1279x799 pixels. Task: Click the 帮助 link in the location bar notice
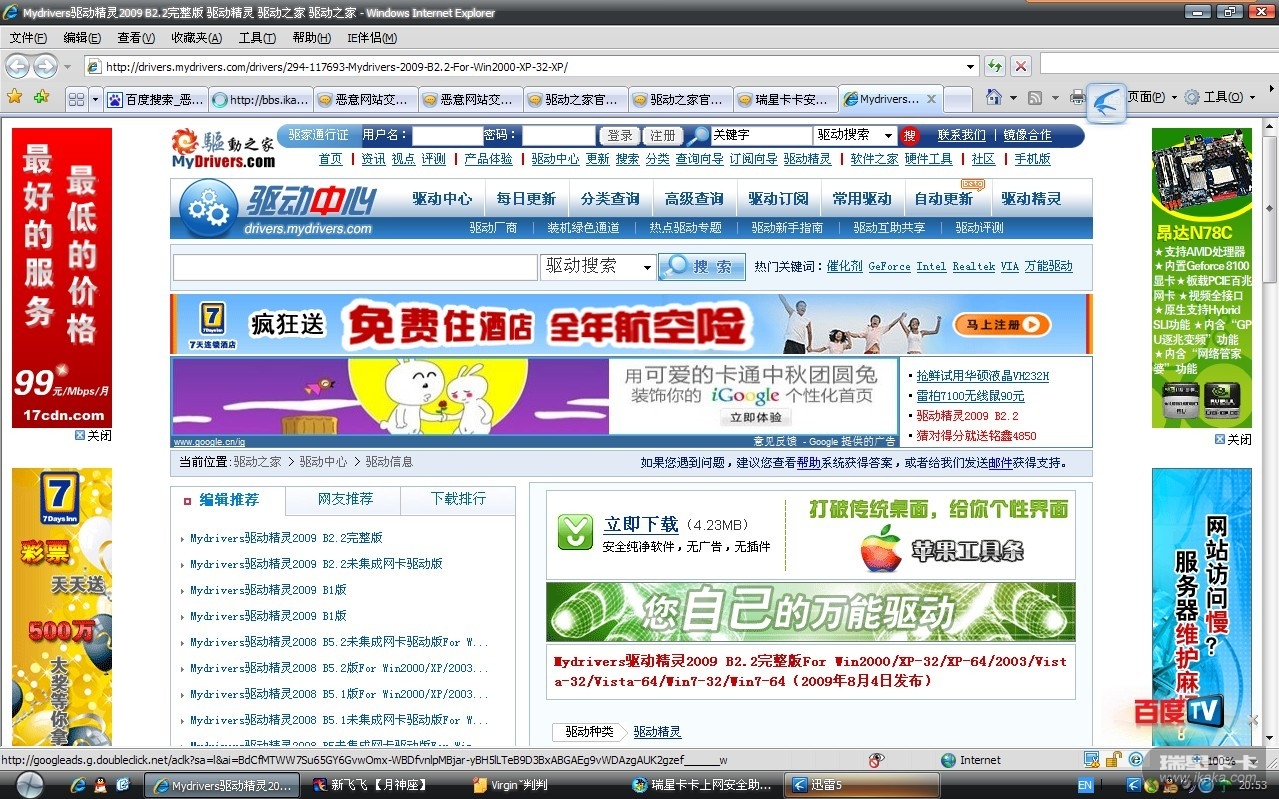click(x=808, y=463)
